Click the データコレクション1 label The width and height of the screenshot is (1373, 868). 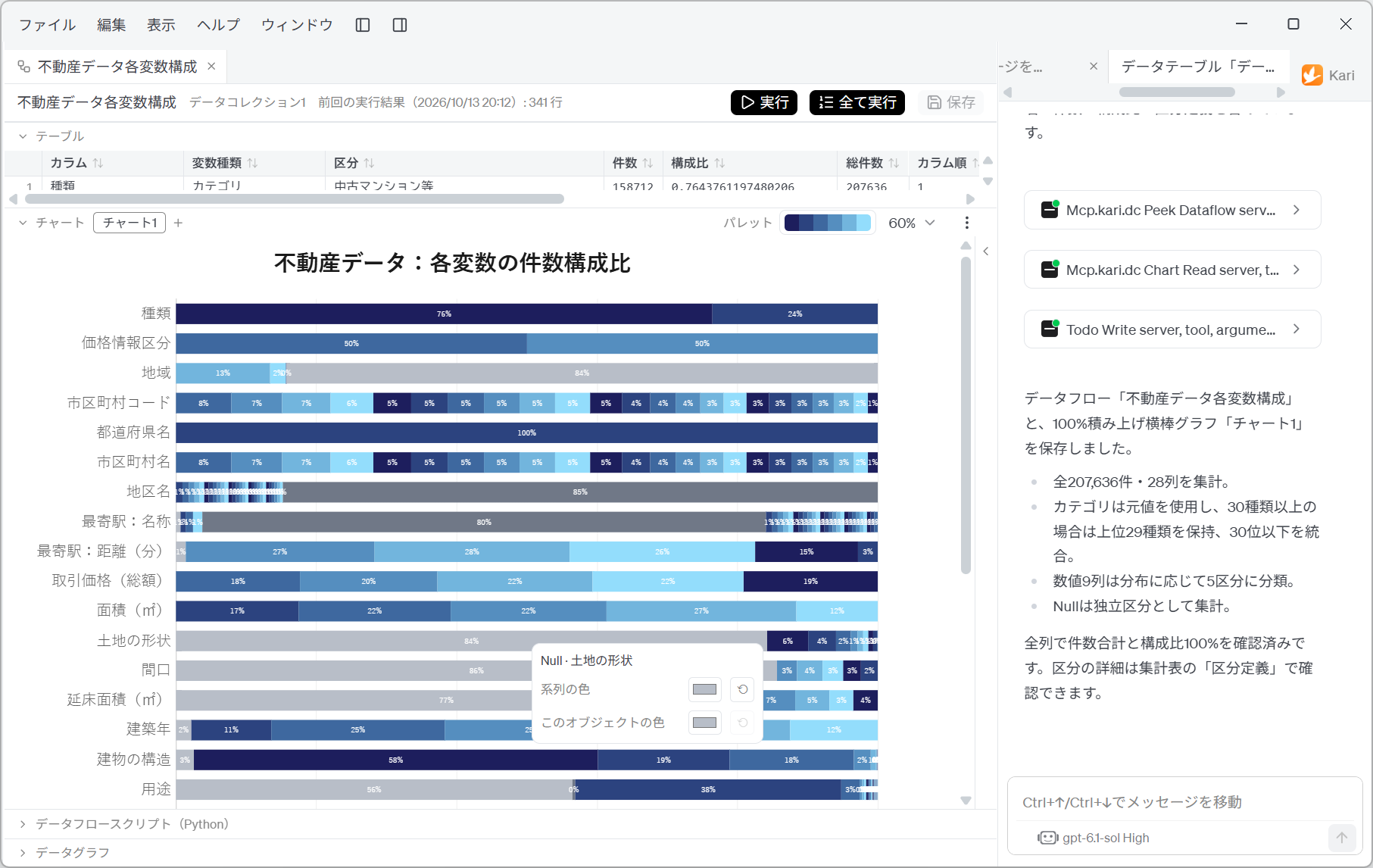click(248, 102)
